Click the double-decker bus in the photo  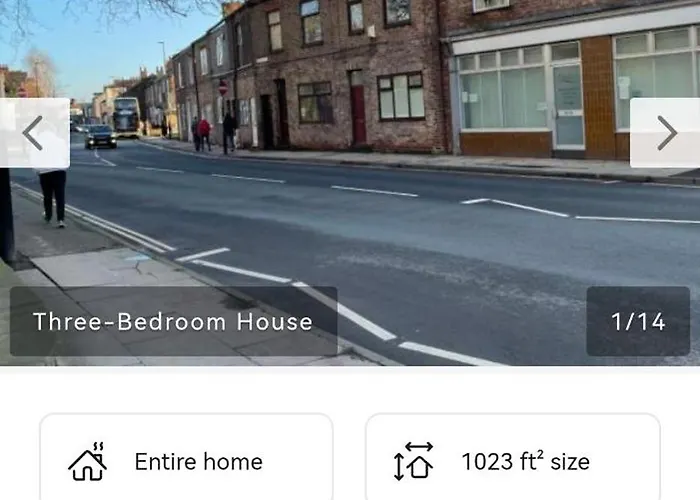coord(127,117)
